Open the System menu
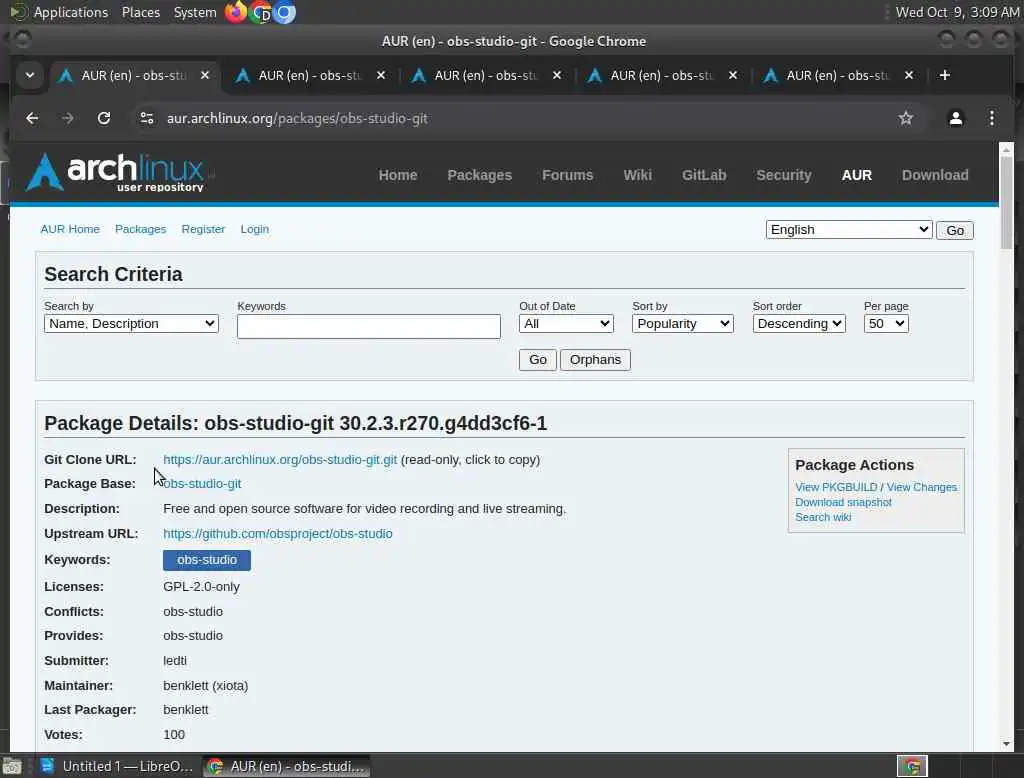This screenshot has width=1024, height=778. click(195, 12)
